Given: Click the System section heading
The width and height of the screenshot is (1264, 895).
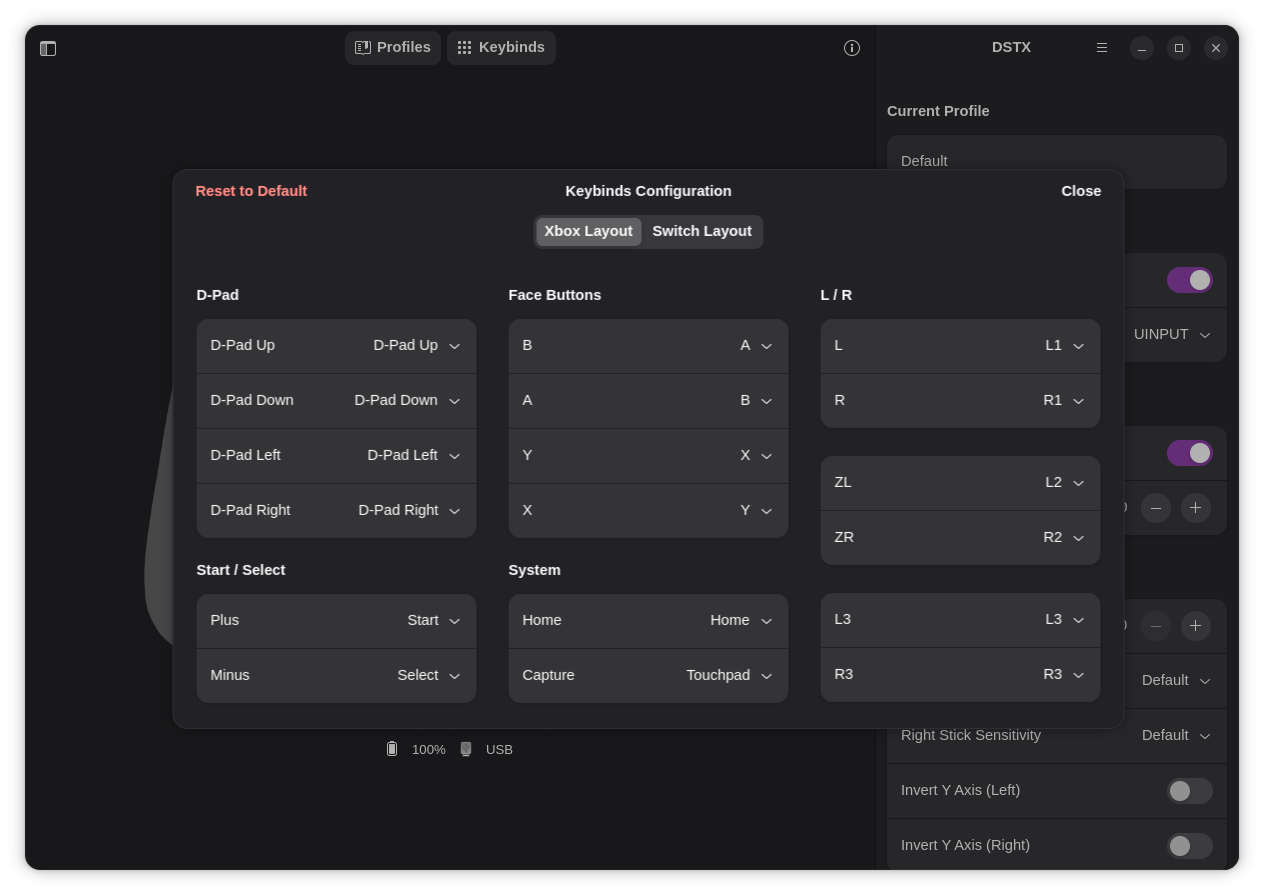Looking at the screenshot, I should tap(535, 570).
